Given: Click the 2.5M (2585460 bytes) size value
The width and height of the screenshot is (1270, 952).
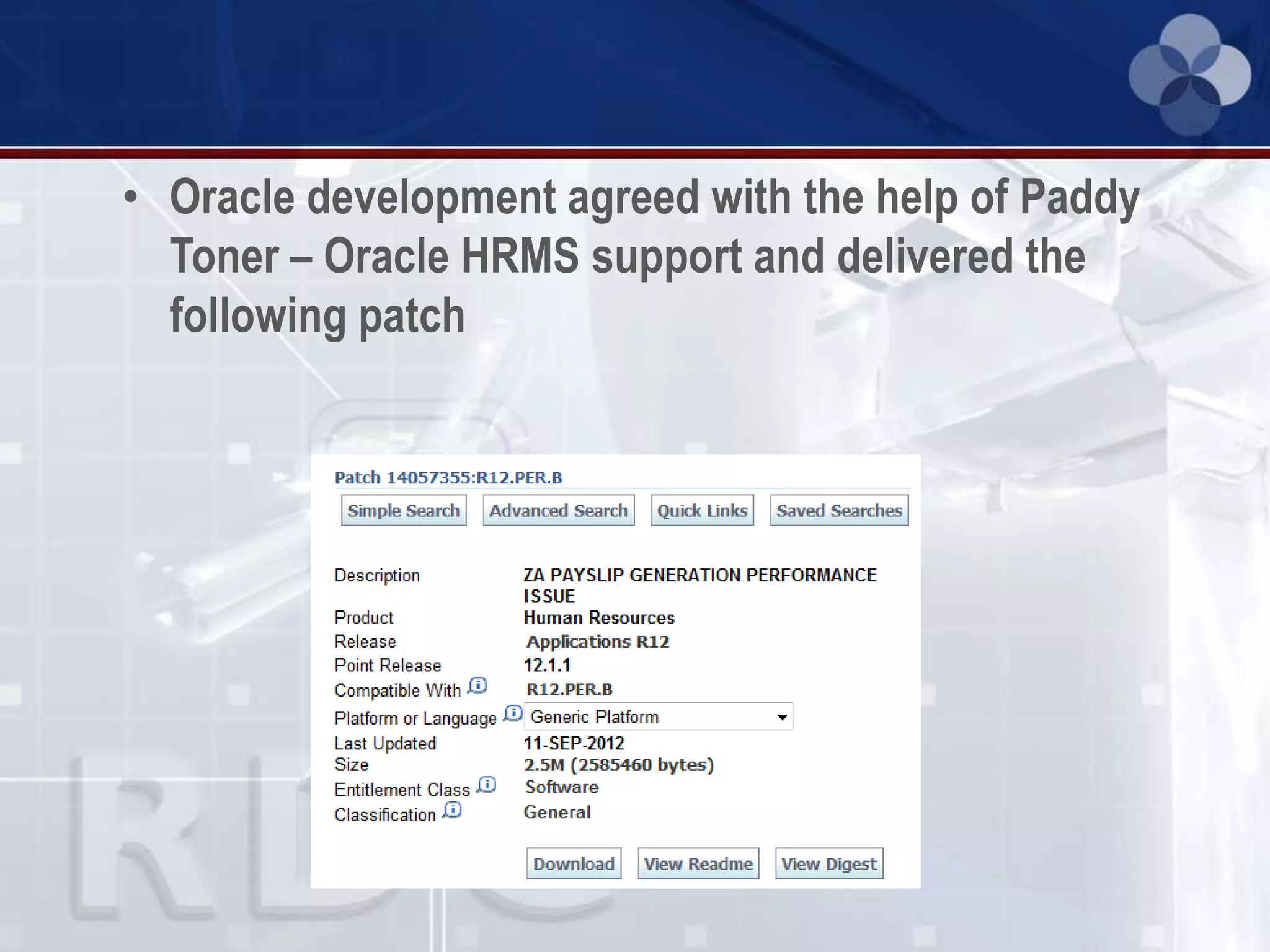Looking at the screenshot, I should pos(619,765).
